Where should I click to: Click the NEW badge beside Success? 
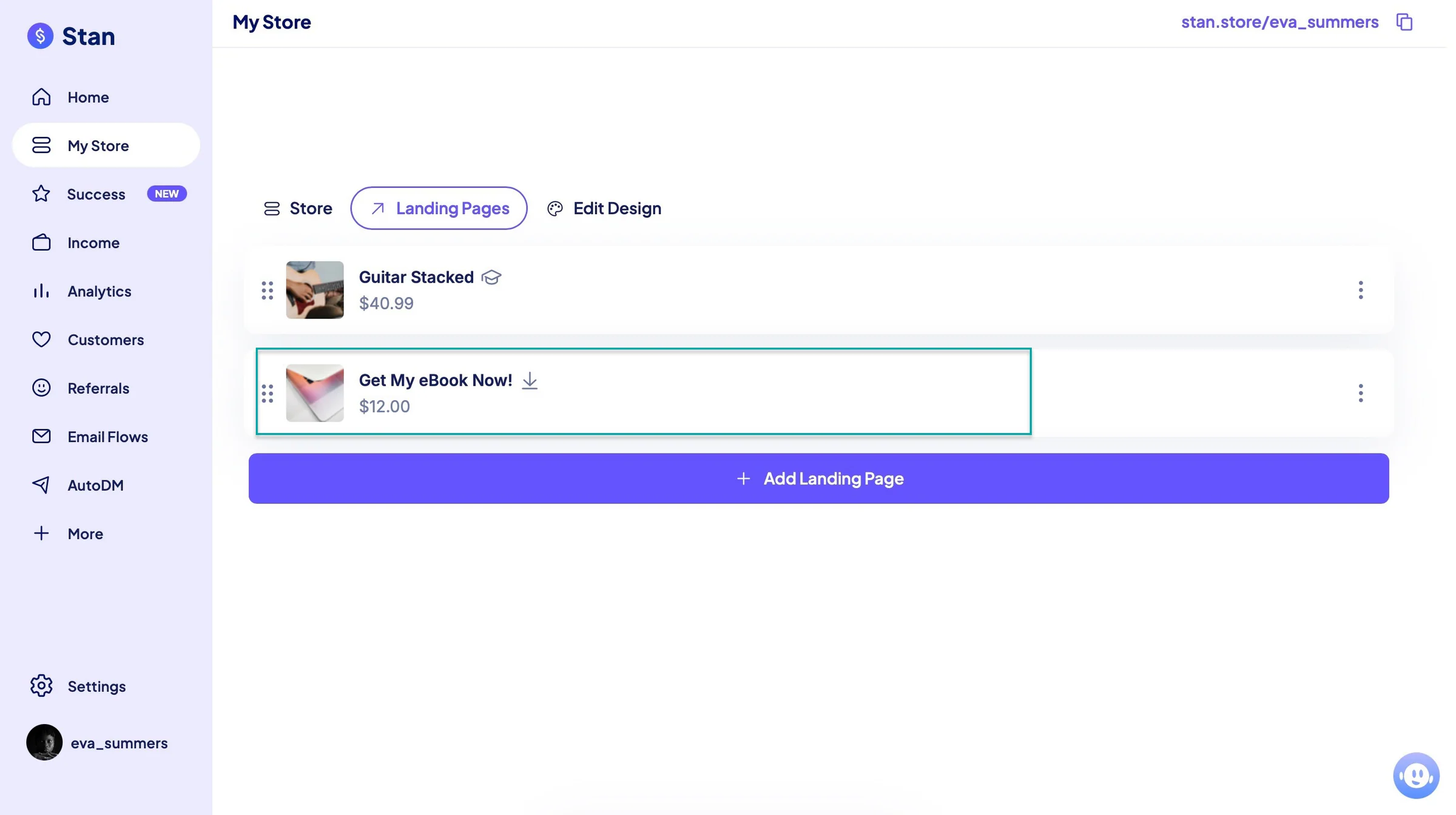[x=167, y=194]
